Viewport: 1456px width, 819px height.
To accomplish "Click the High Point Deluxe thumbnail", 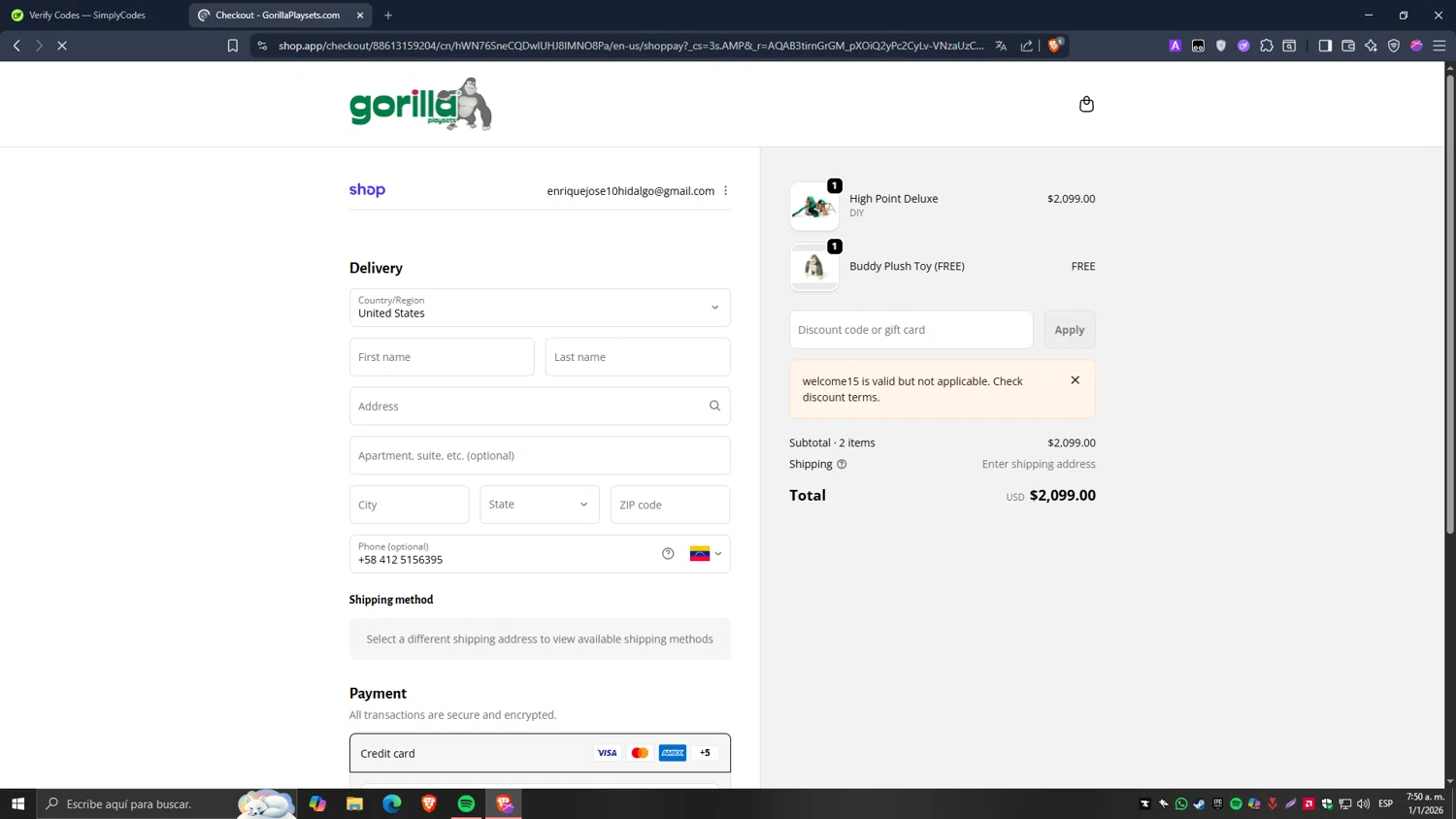I will [814, 206].
